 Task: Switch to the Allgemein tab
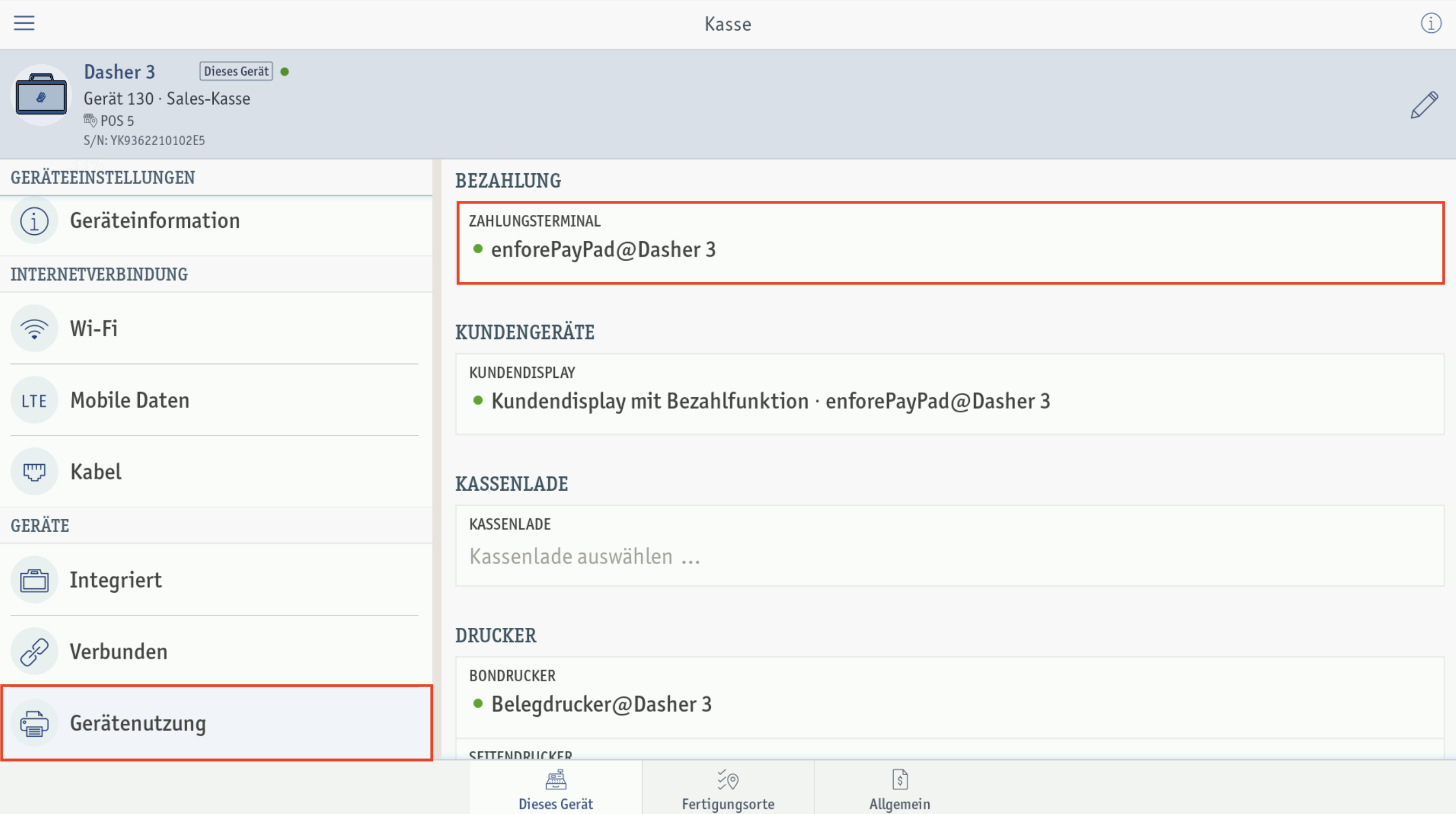tap(900, 788)
